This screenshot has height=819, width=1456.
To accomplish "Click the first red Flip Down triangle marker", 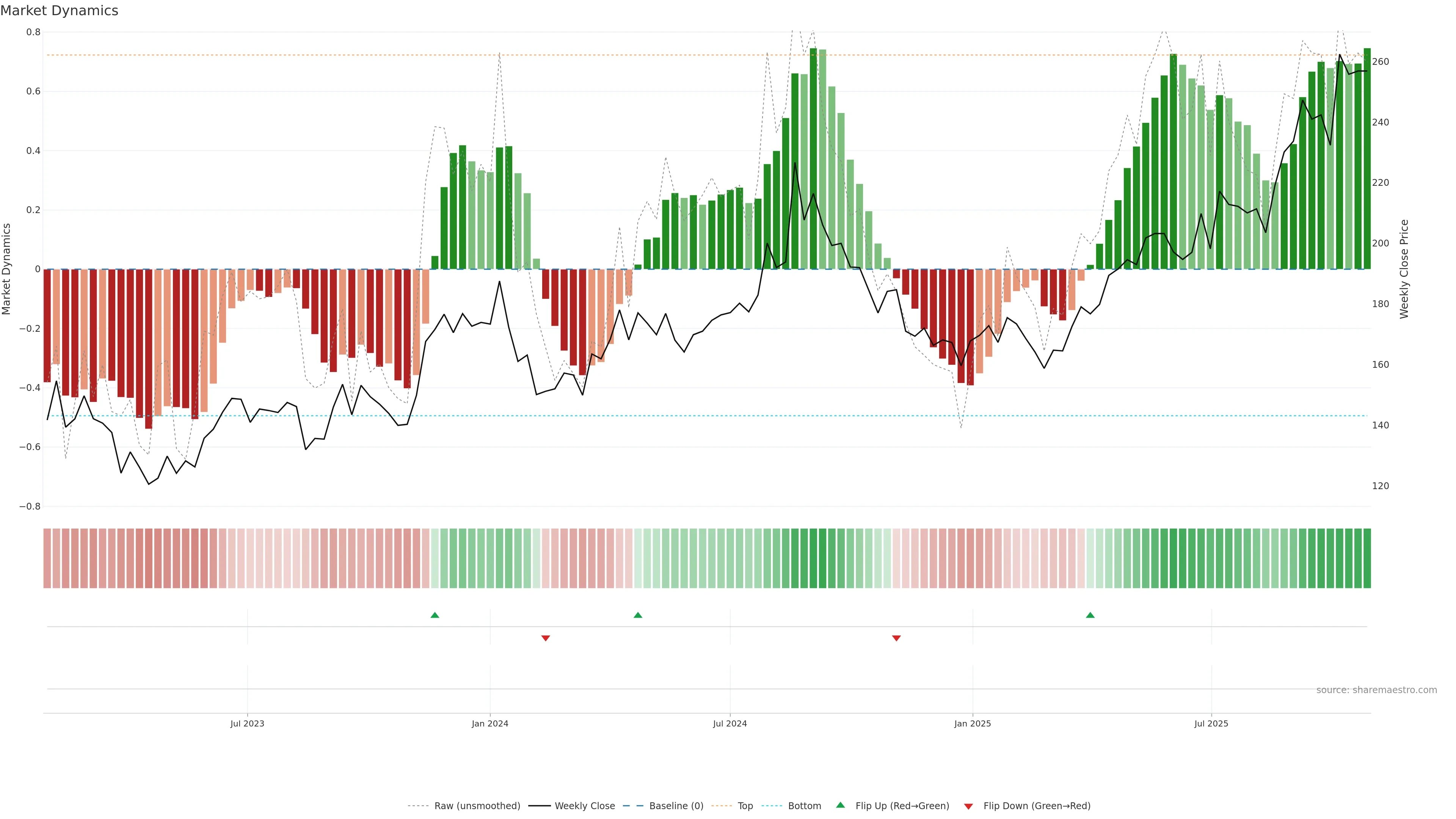I will tap(546, 638).
